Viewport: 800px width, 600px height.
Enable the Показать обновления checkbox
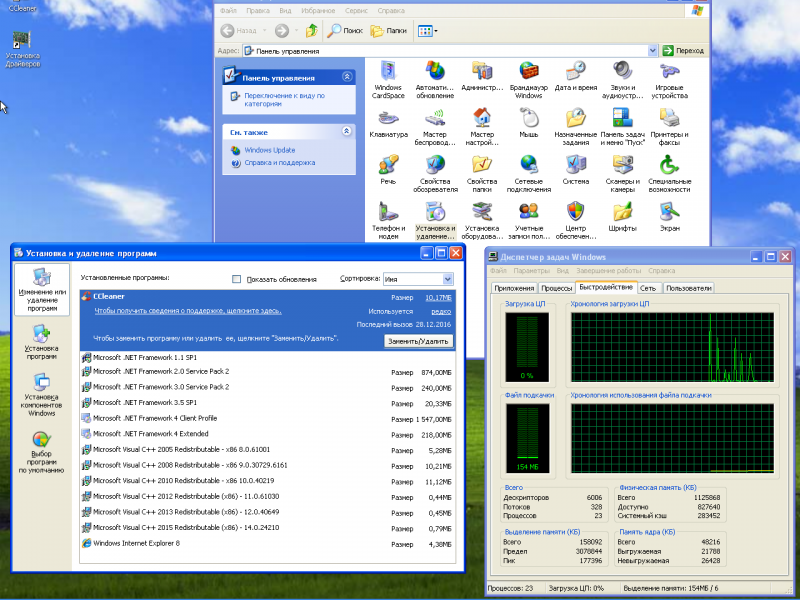[x=236, y=279]
